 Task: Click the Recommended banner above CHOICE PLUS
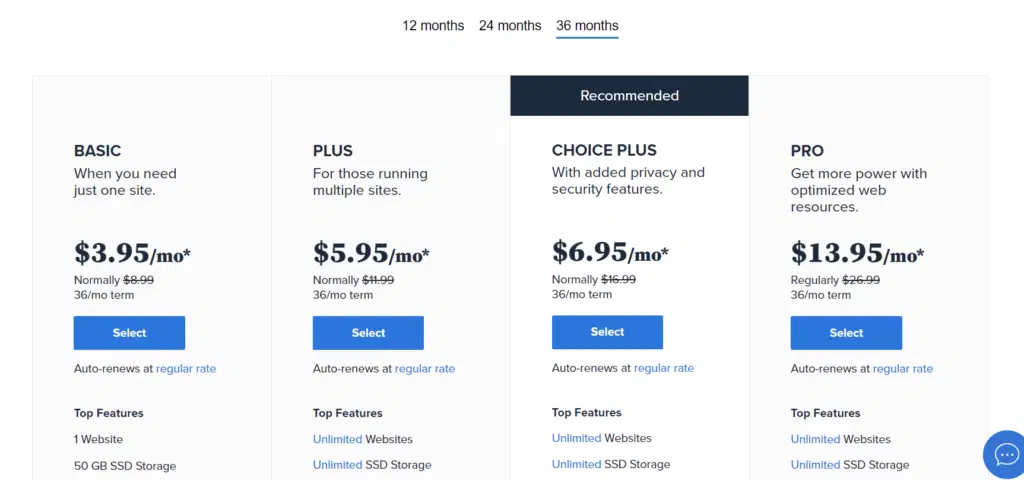tap(629, 96)
